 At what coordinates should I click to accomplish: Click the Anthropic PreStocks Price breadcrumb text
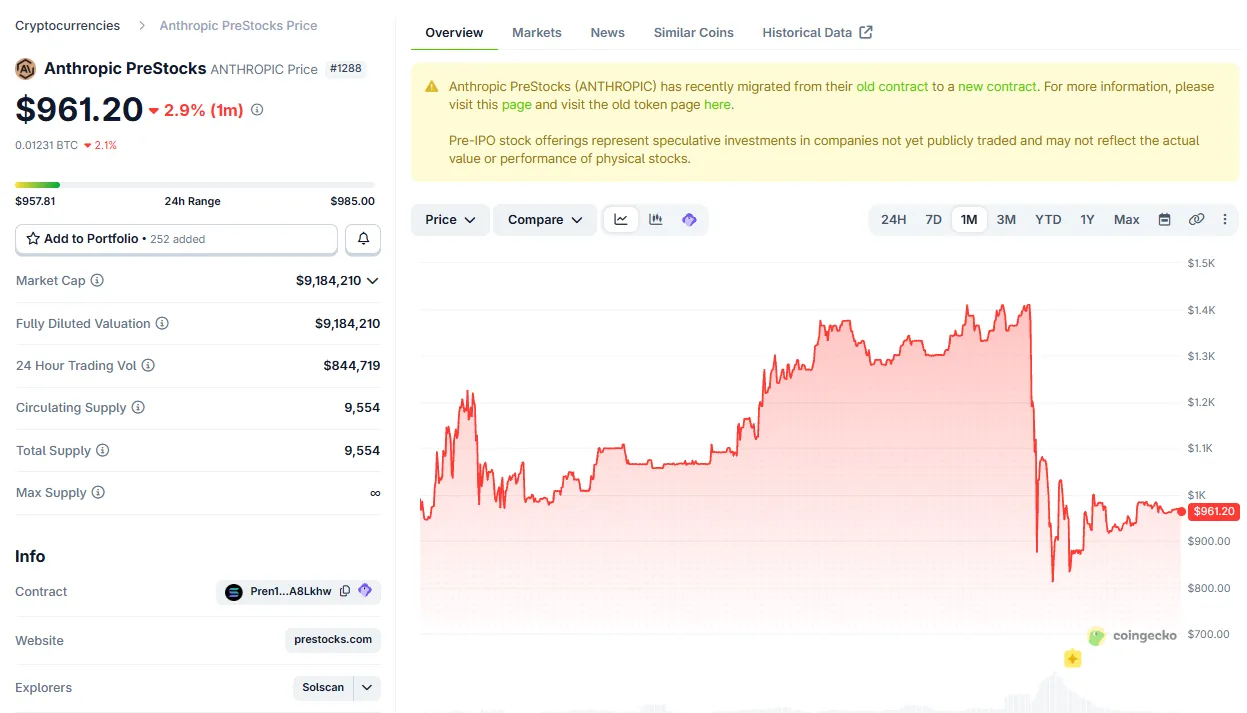[x=238, y=26]
